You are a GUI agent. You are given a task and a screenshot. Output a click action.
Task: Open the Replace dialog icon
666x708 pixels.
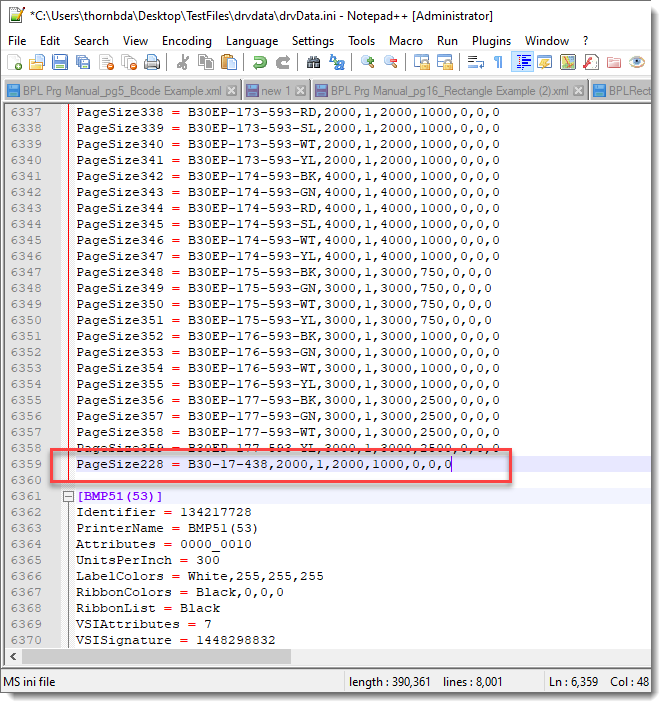[x=337, y=62]
